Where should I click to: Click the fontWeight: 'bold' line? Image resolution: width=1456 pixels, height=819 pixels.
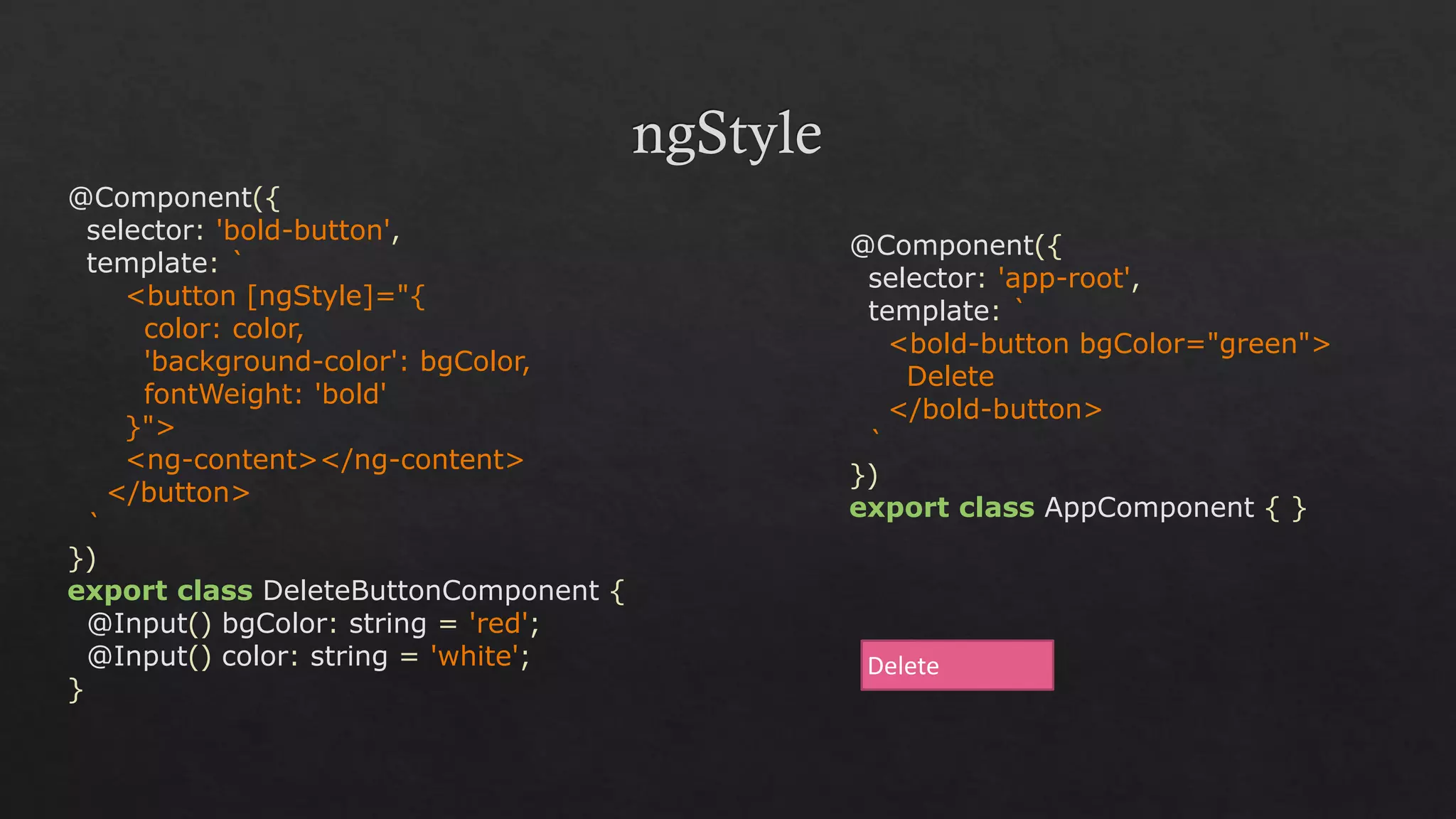264,394
